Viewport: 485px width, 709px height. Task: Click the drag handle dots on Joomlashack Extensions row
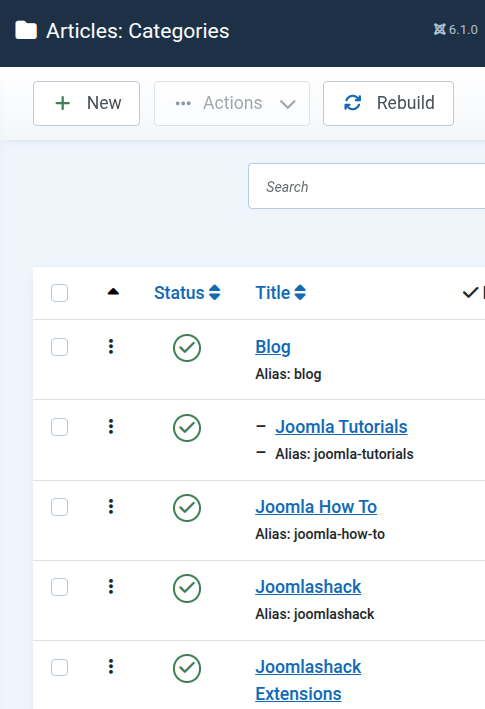tap(111, 666)
